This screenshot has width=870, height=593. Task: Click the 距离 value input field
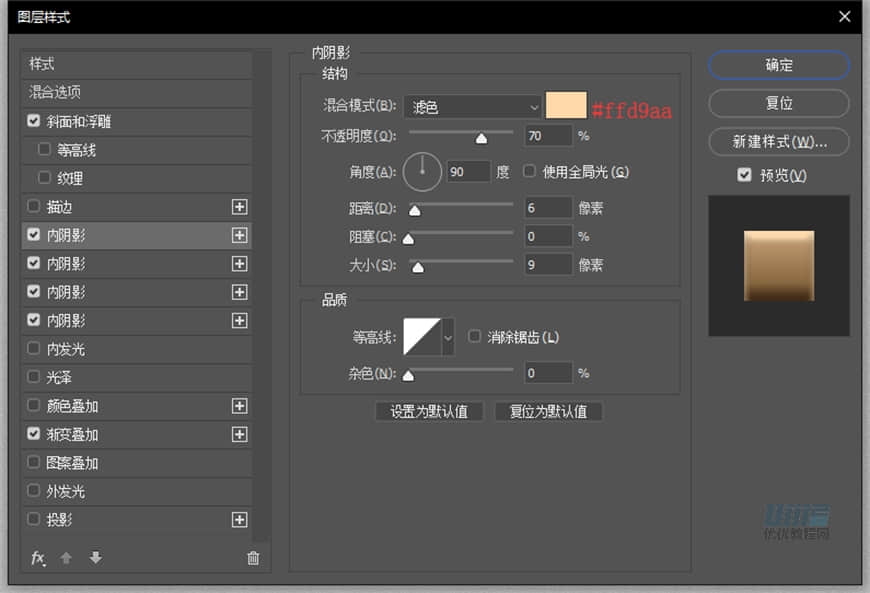[547, 207]
